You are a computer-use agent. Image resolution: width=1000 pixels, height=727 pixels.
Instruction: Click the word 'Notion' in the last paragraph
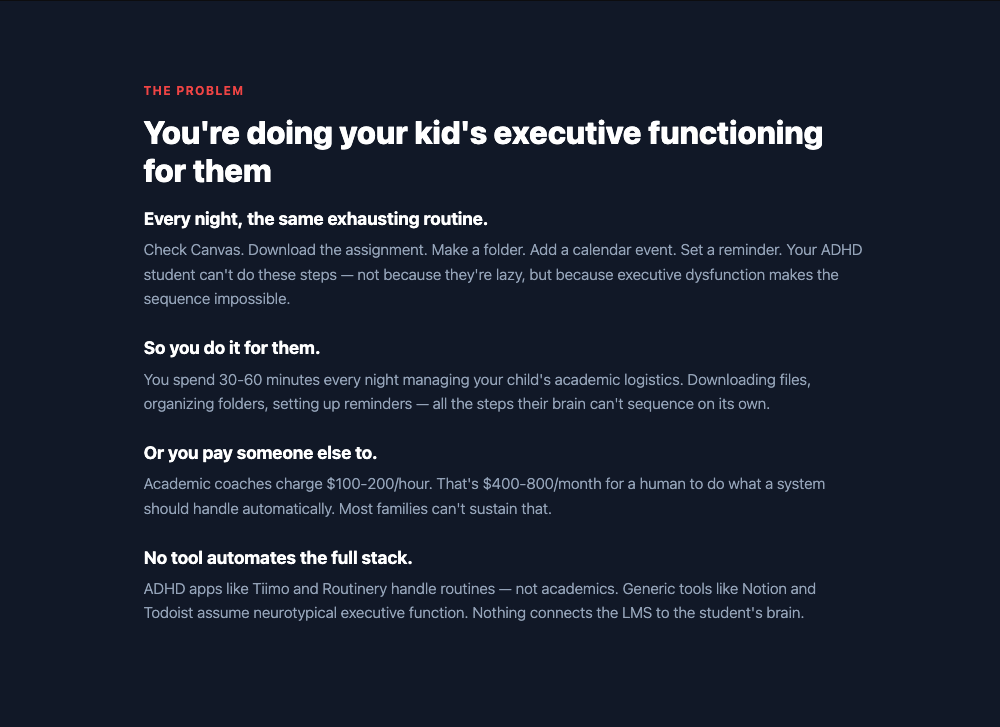[764, 589]
